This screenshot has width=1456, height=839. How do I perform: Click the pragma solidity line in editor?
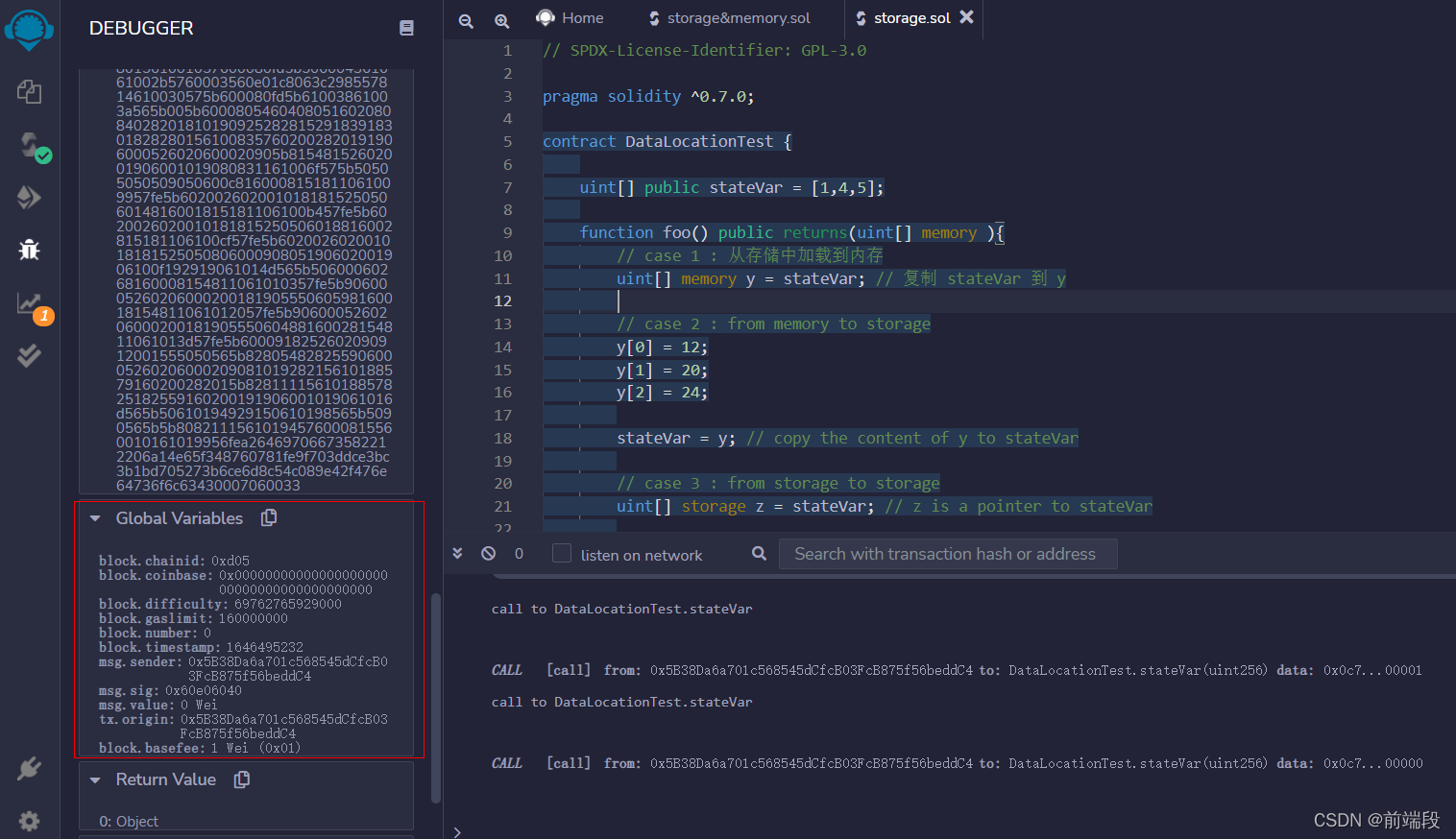tap(648, 96)
